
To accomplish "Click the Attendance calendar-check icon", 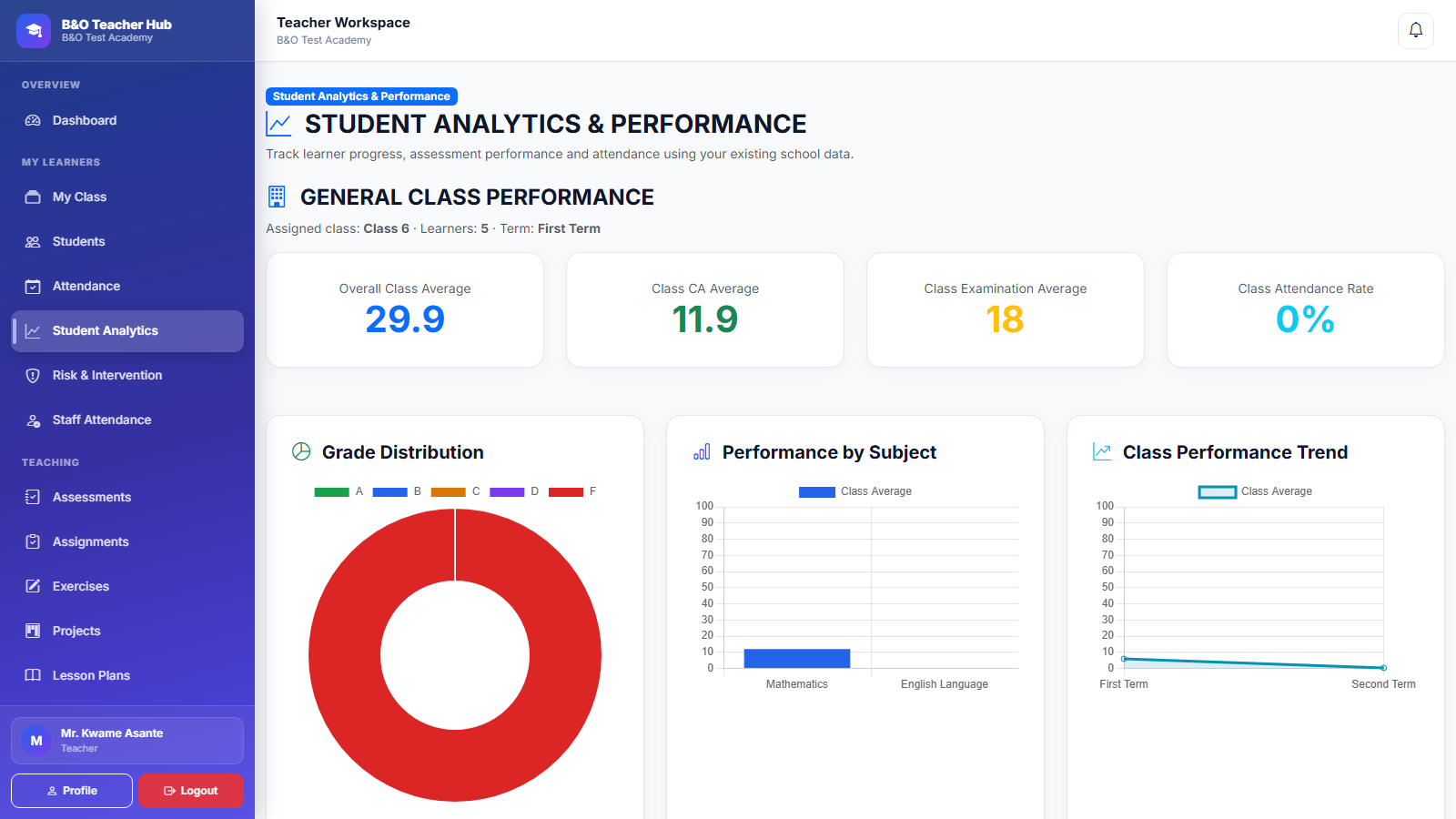I will (x=33, y=286).
